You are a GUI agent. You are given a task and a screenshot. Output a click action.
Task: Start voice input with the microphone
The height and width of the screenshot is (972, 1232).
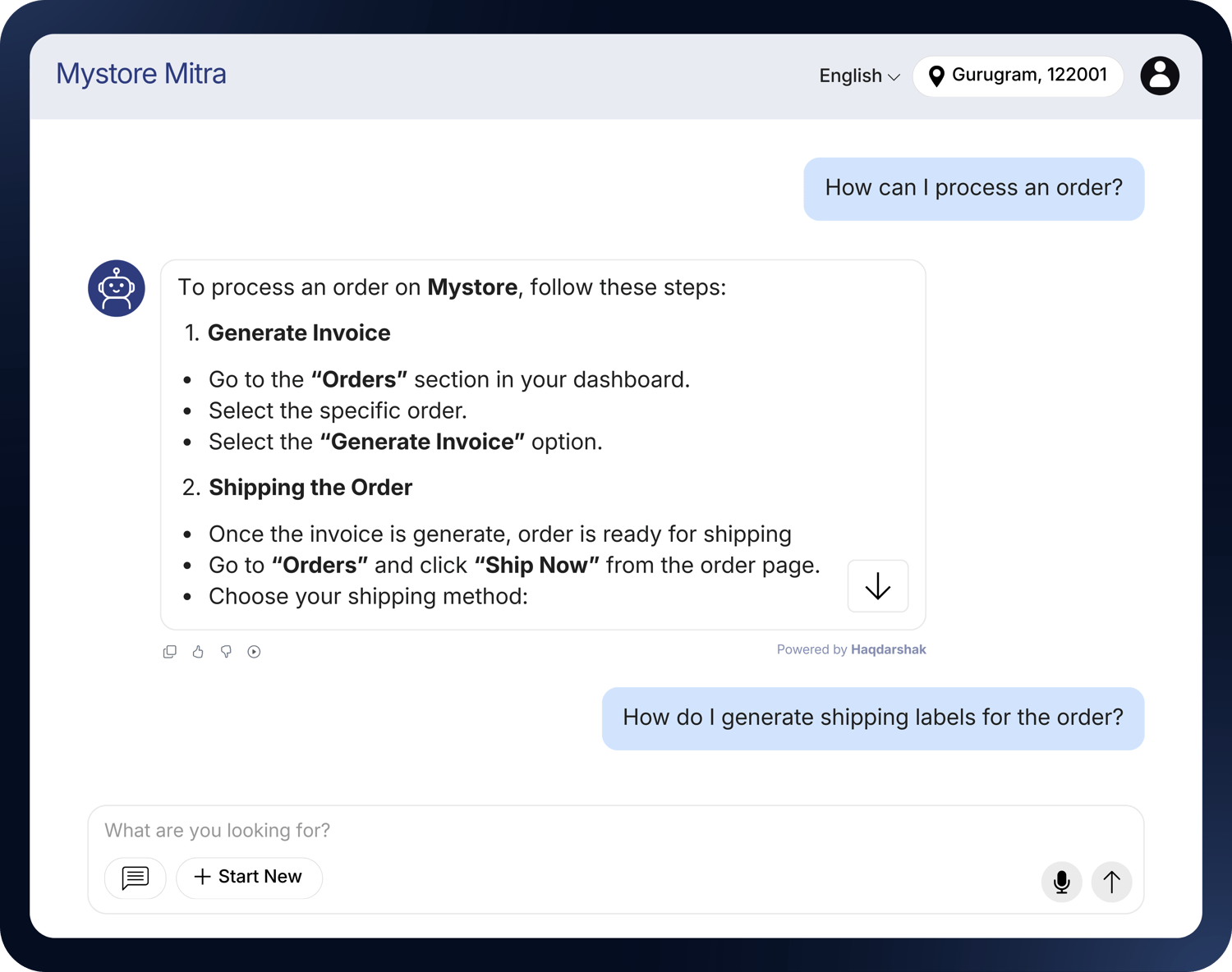coord(1061,882)
